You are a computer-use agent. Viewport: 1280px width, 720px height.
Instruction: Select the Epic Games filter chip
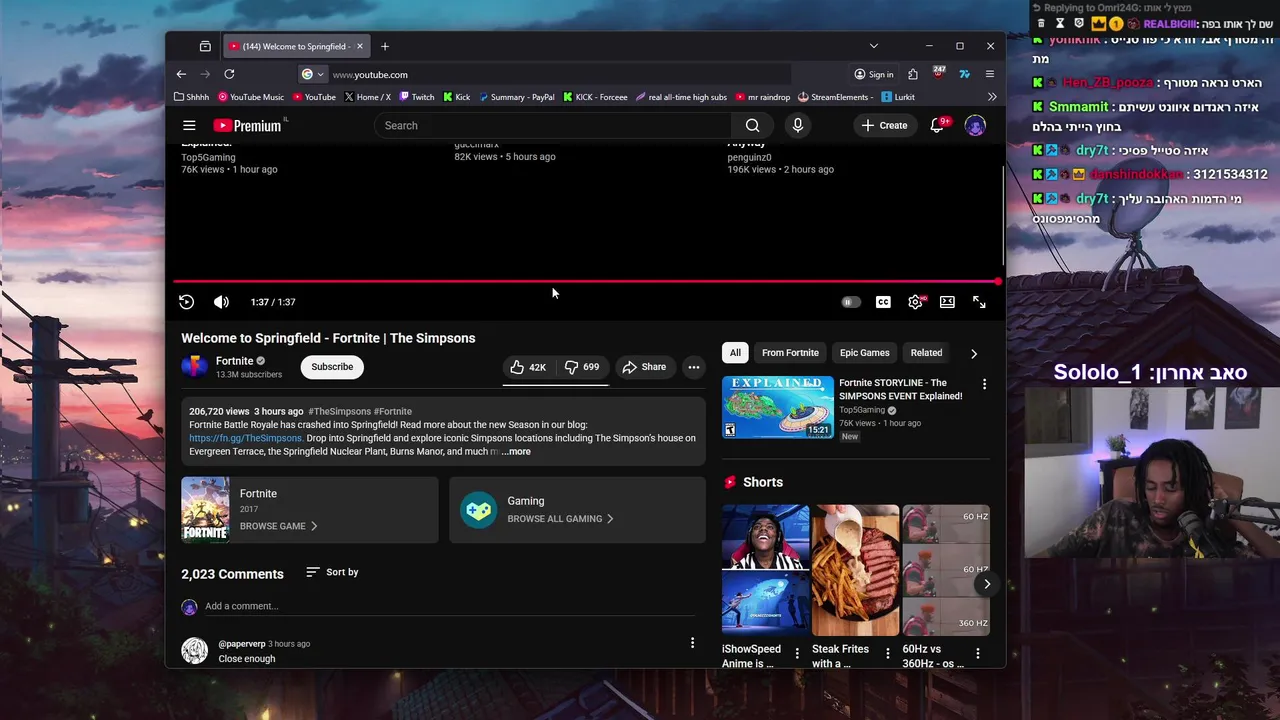coord(864,353)
